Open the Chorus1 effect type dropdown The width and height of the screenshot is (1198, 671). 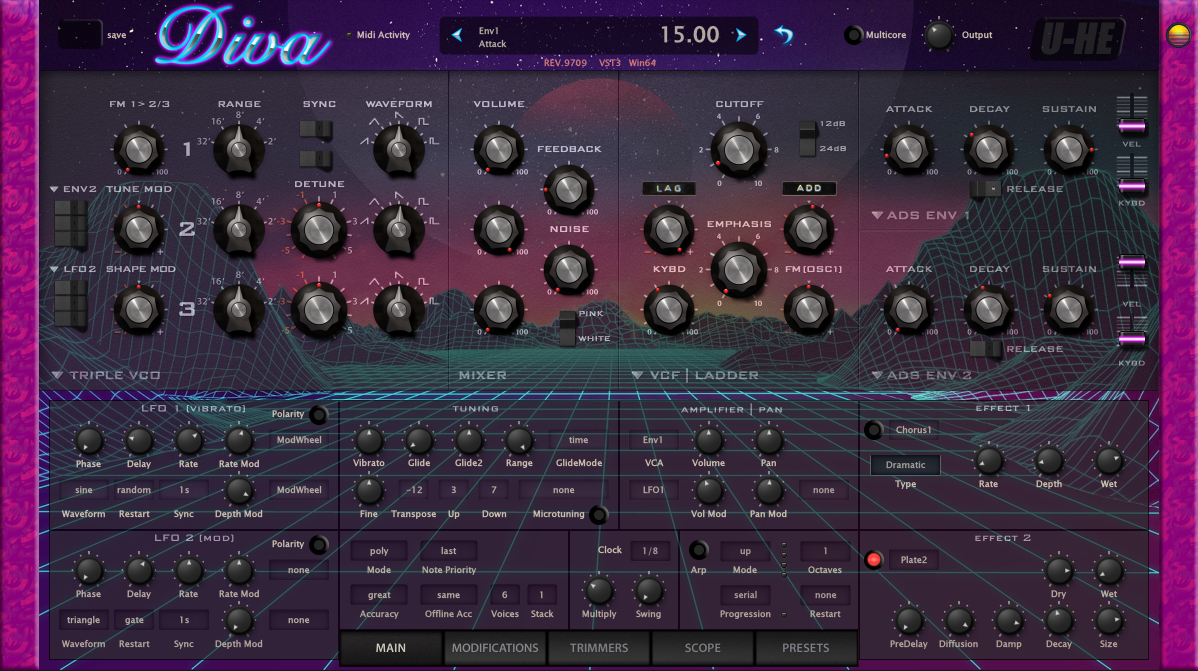point(914,430)
